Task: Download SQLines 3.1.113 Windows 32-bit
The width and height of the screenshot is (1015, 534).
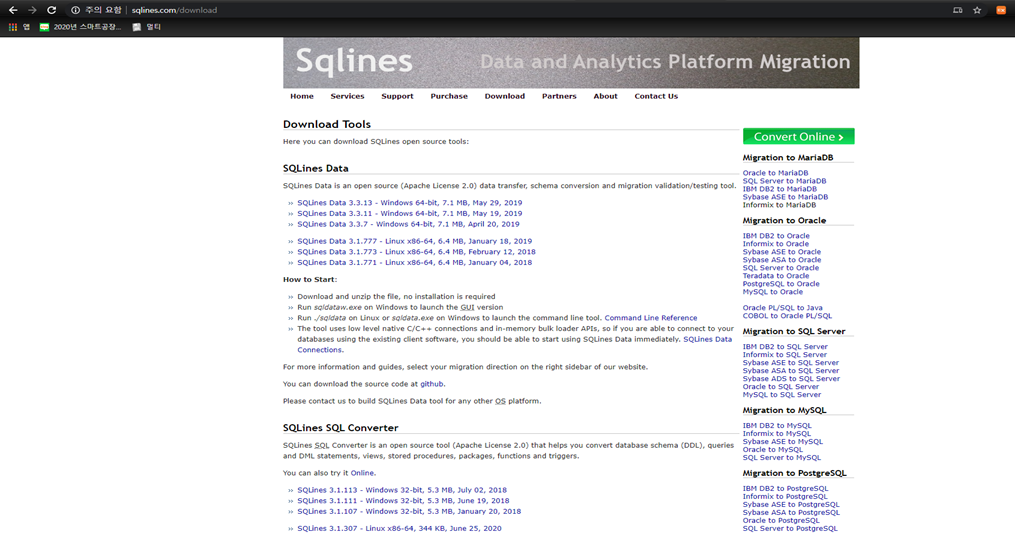Action: point(401,490)
